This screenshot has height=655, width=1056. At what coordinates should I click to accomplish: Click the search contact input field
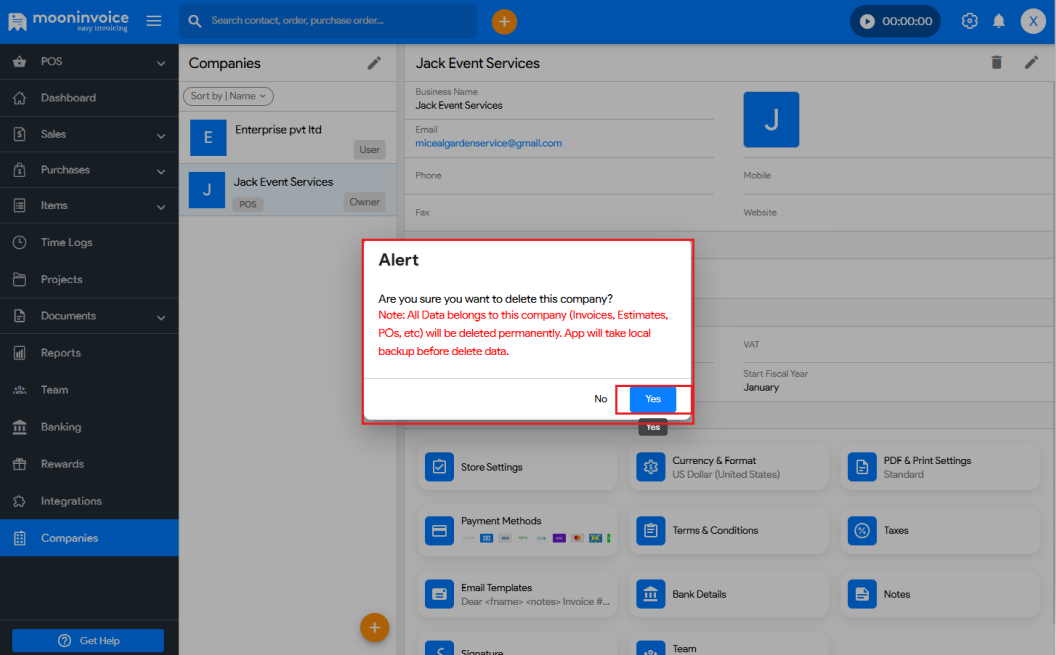click(330, 21)
